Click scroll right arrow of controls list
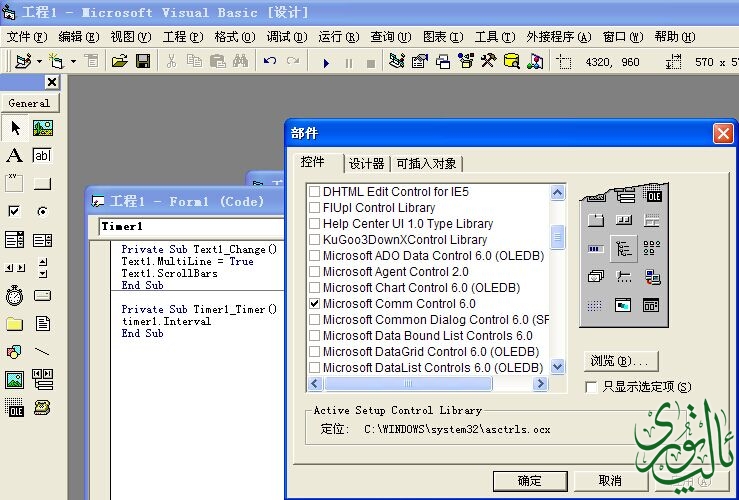Screen dimensions: 739x500 541,384
